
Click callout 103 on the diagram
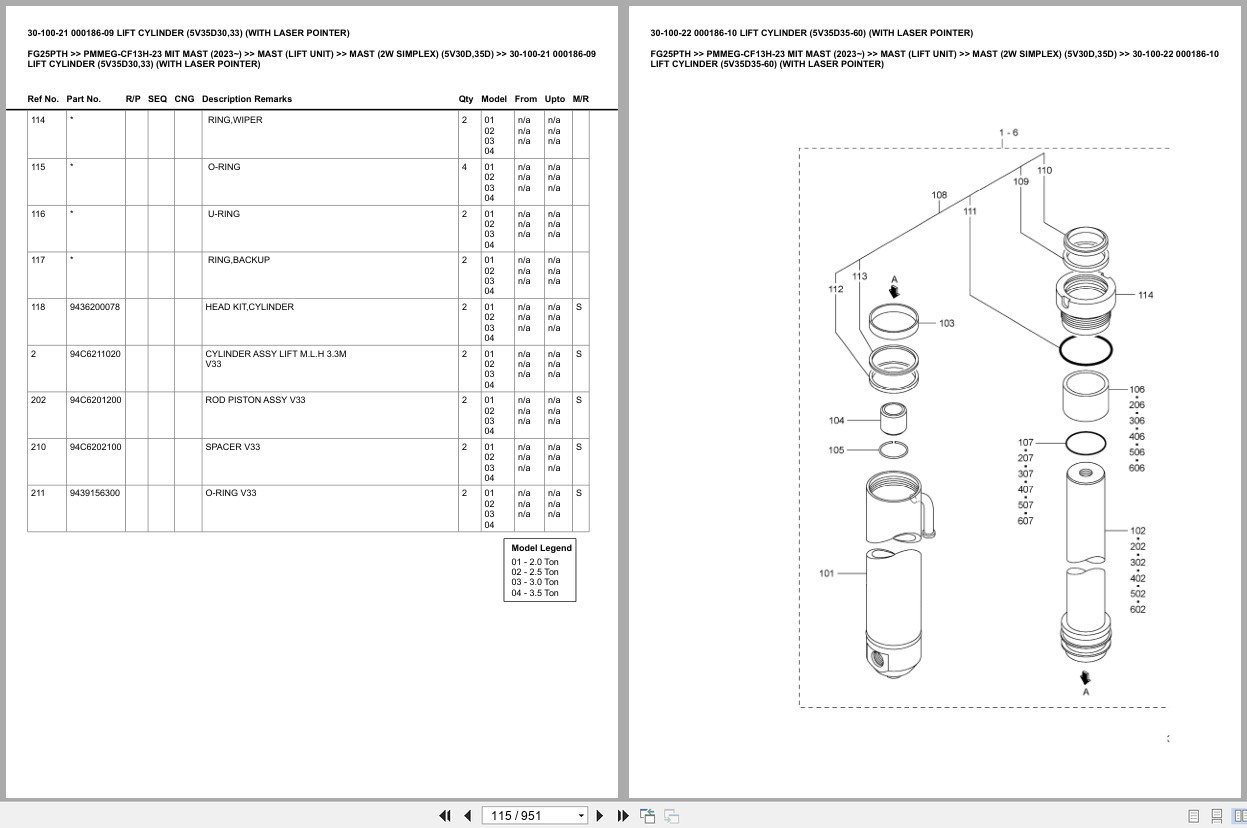pos(946,323)
